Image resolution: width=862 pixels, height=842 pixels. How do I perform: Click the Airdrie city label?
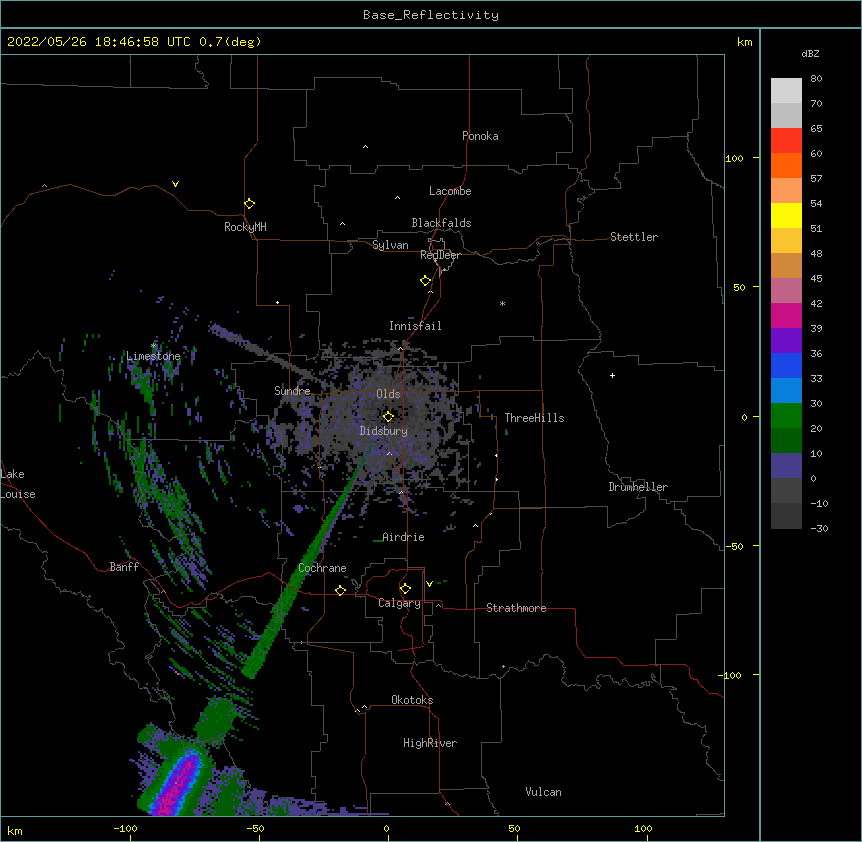pos(403,537)
